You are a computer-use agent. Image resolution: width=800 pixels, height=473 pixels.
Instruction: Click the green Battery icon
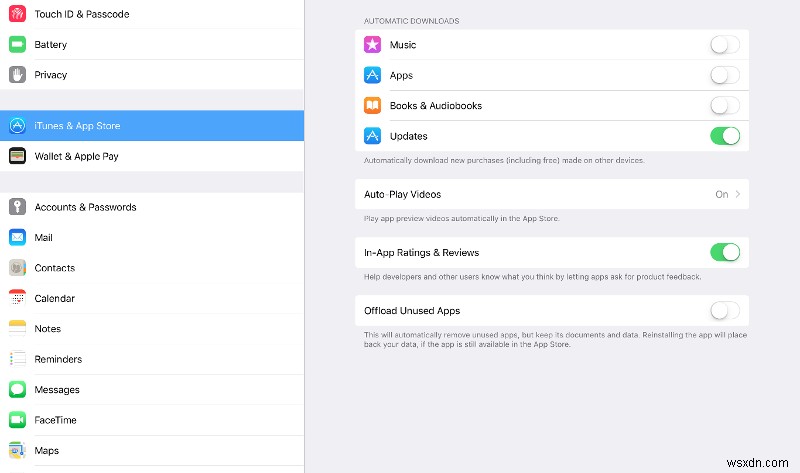click(17, 44)
